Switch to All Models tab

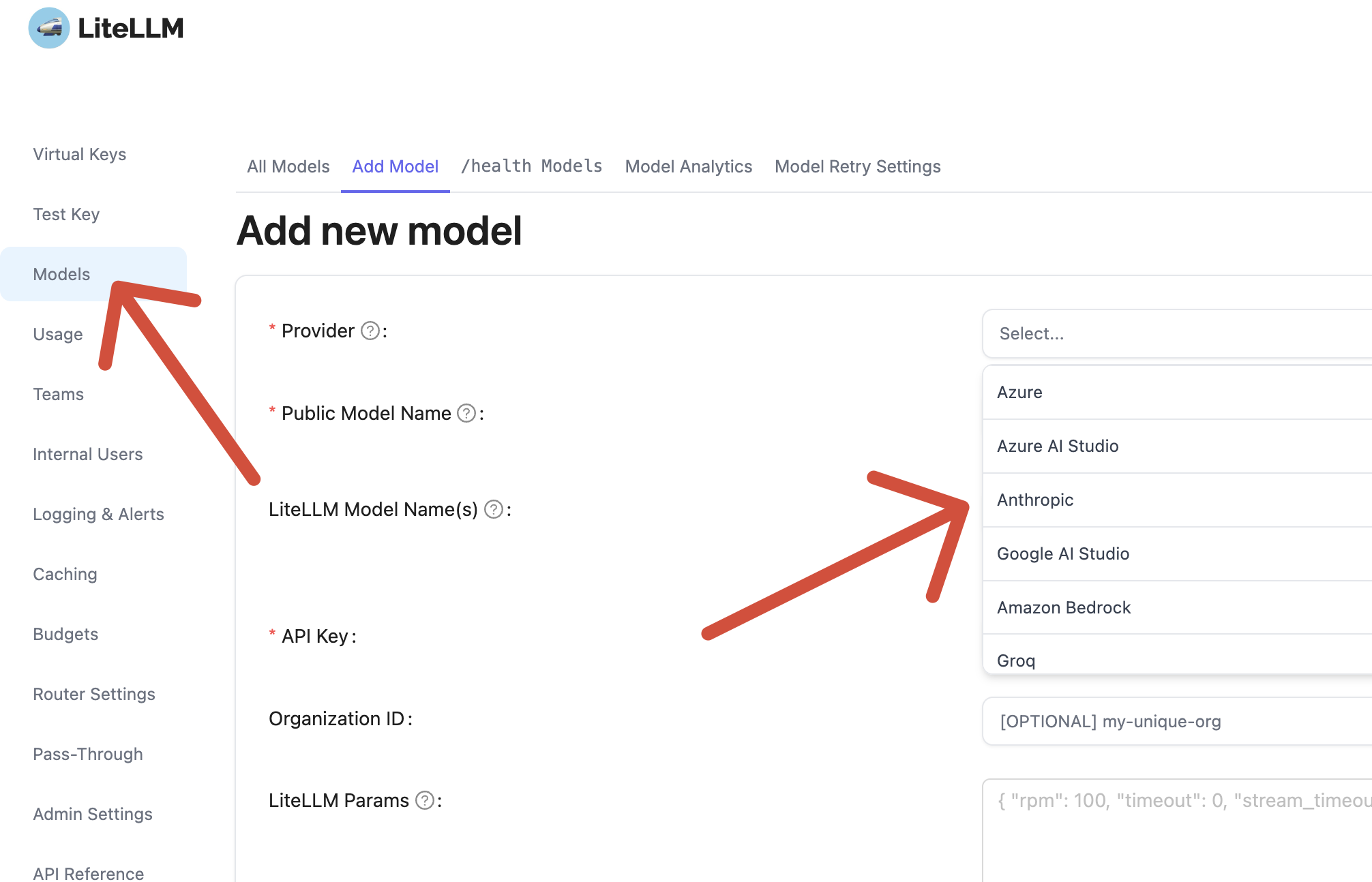coord(288,167)
